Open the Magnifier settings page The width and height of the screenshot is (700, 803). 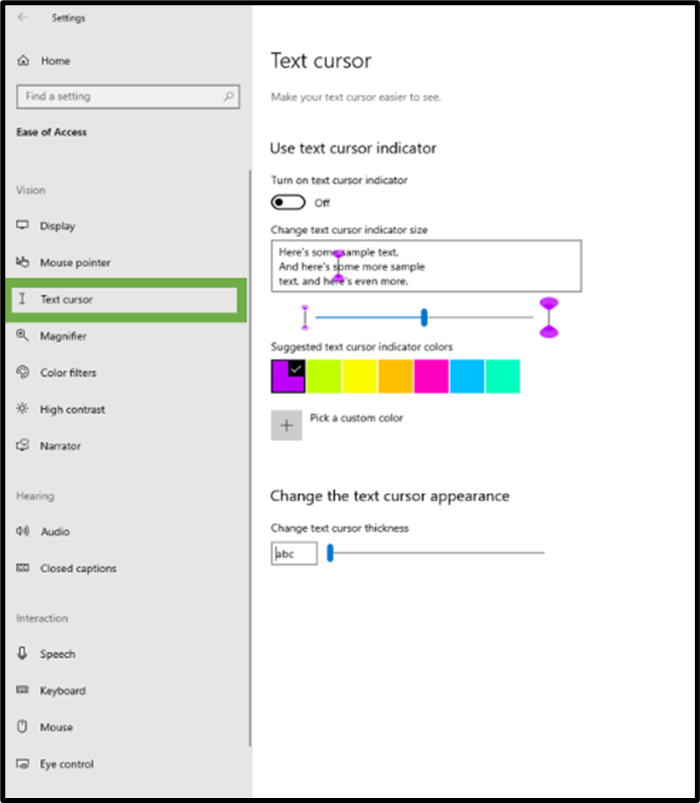63,337
